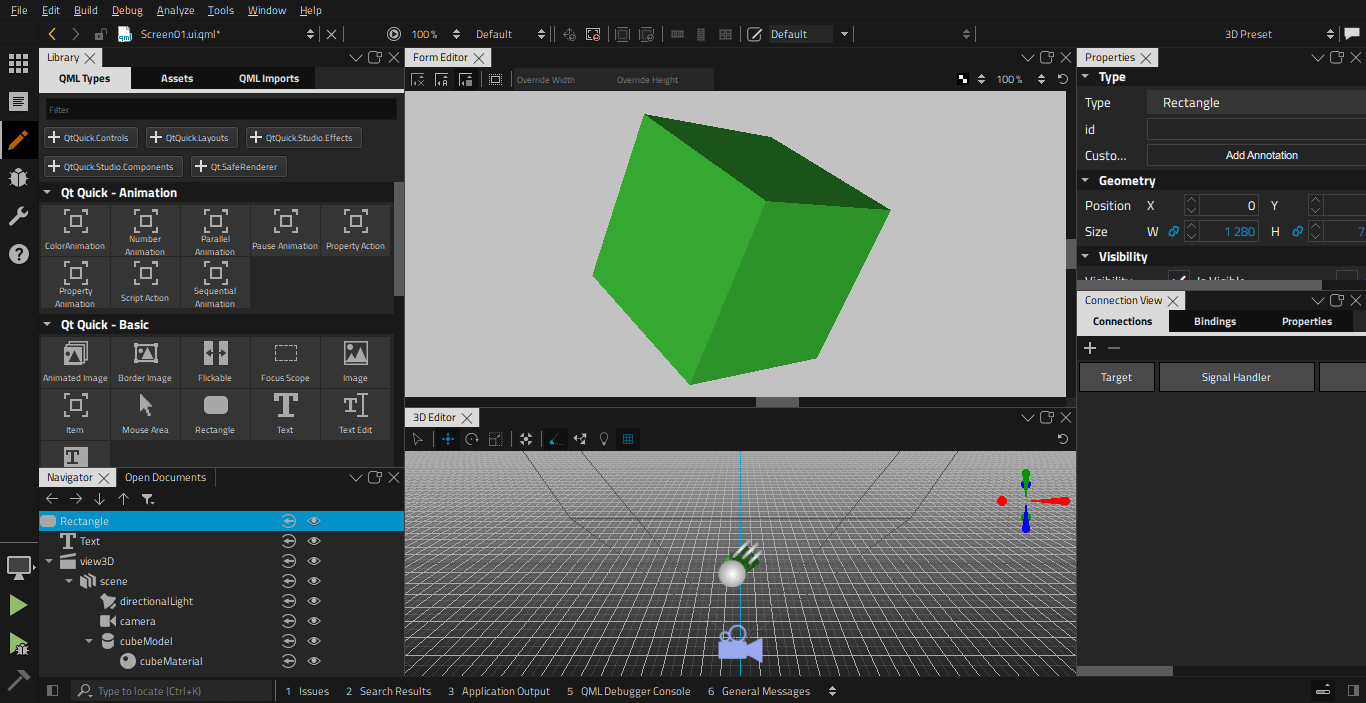1366x703 pixels.
Task: Click the id input field in the Properties panel
Action: point(1254,128)
